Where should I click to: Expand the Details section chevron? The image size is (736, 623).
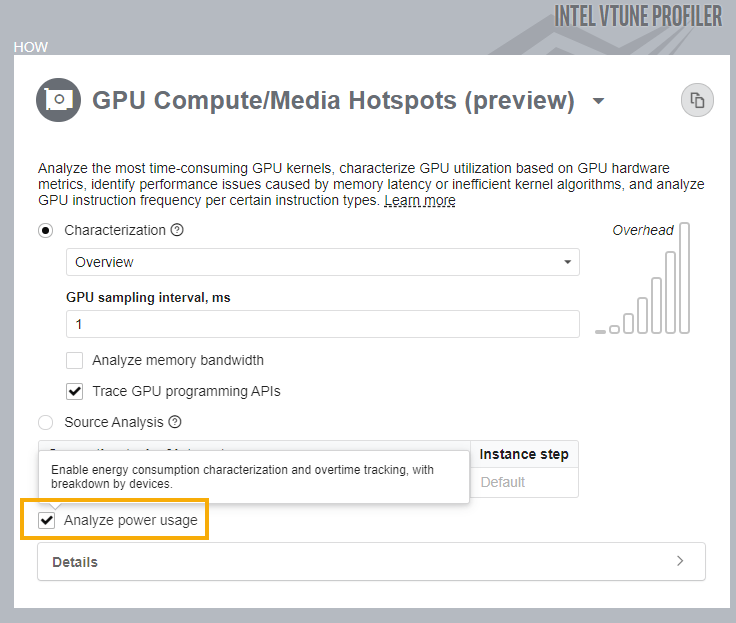tap(680, 561)
